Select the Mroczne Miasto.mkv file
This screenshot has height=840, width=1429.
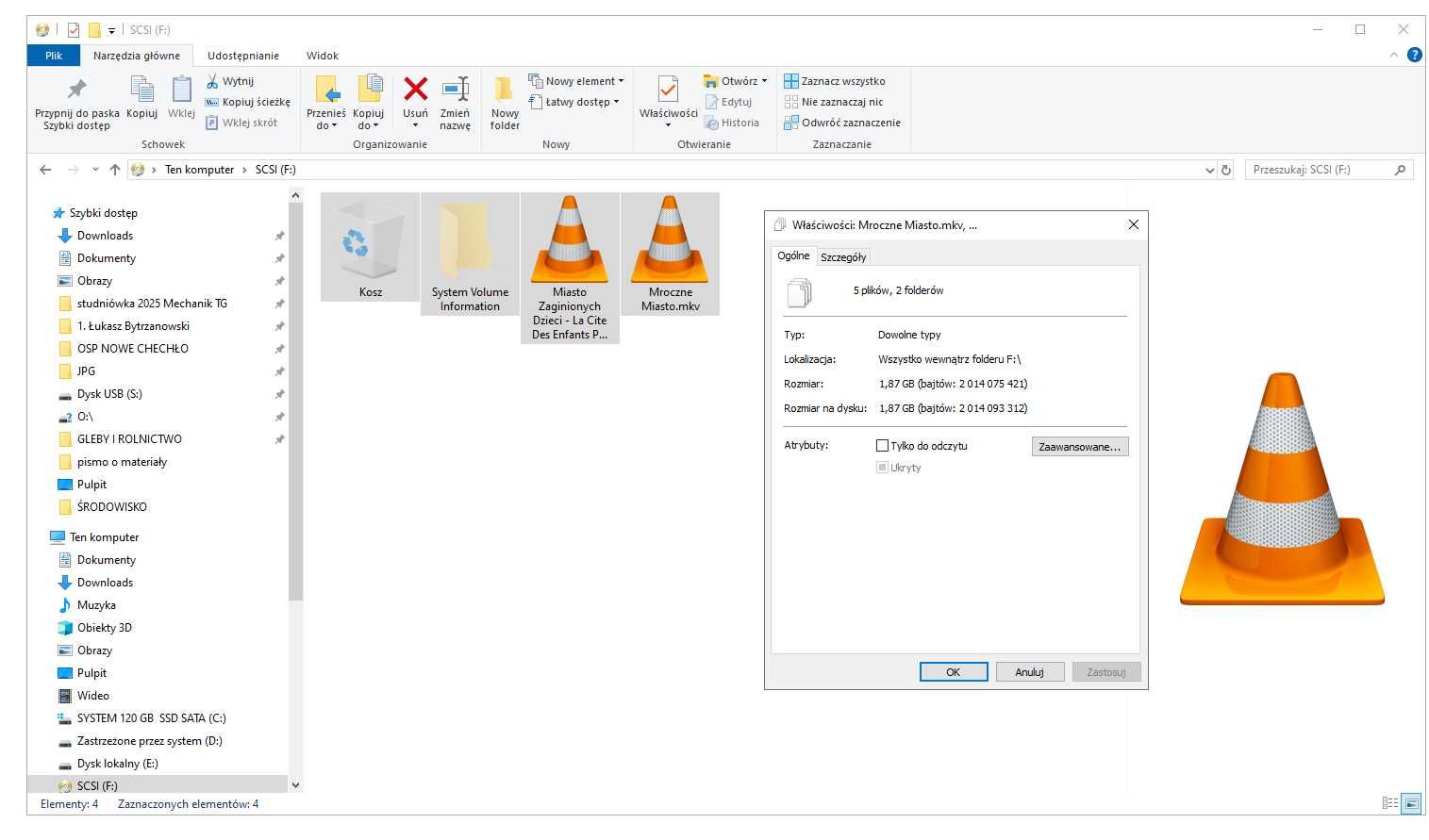670,254
